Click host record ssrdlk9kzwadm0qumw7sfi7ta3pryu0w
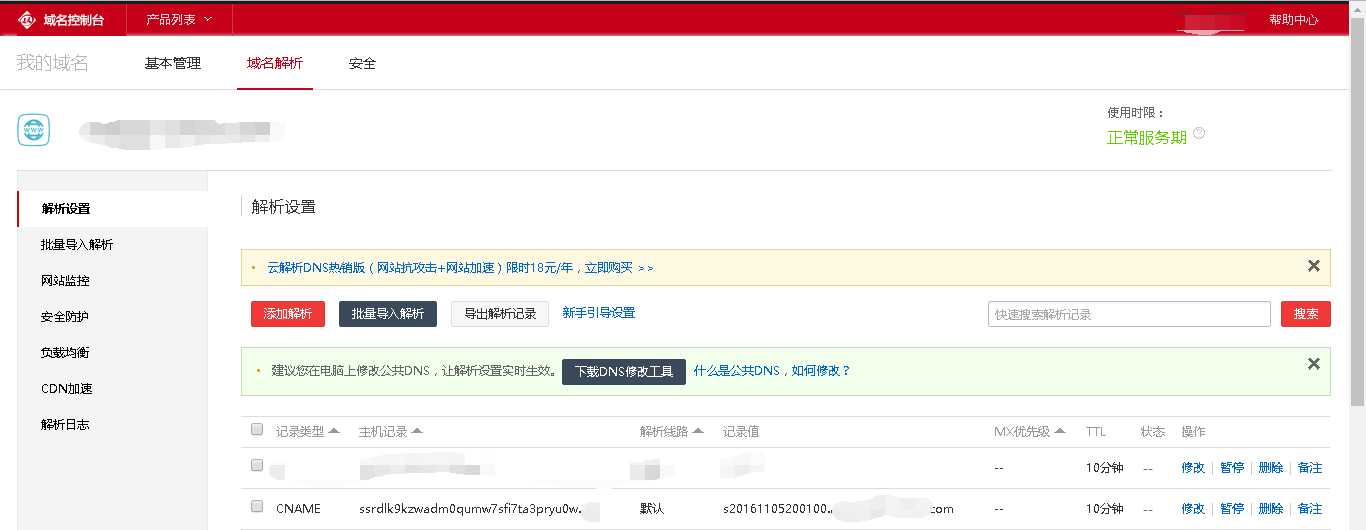Viewport: 1366px width, 530px height. point(471,509)
